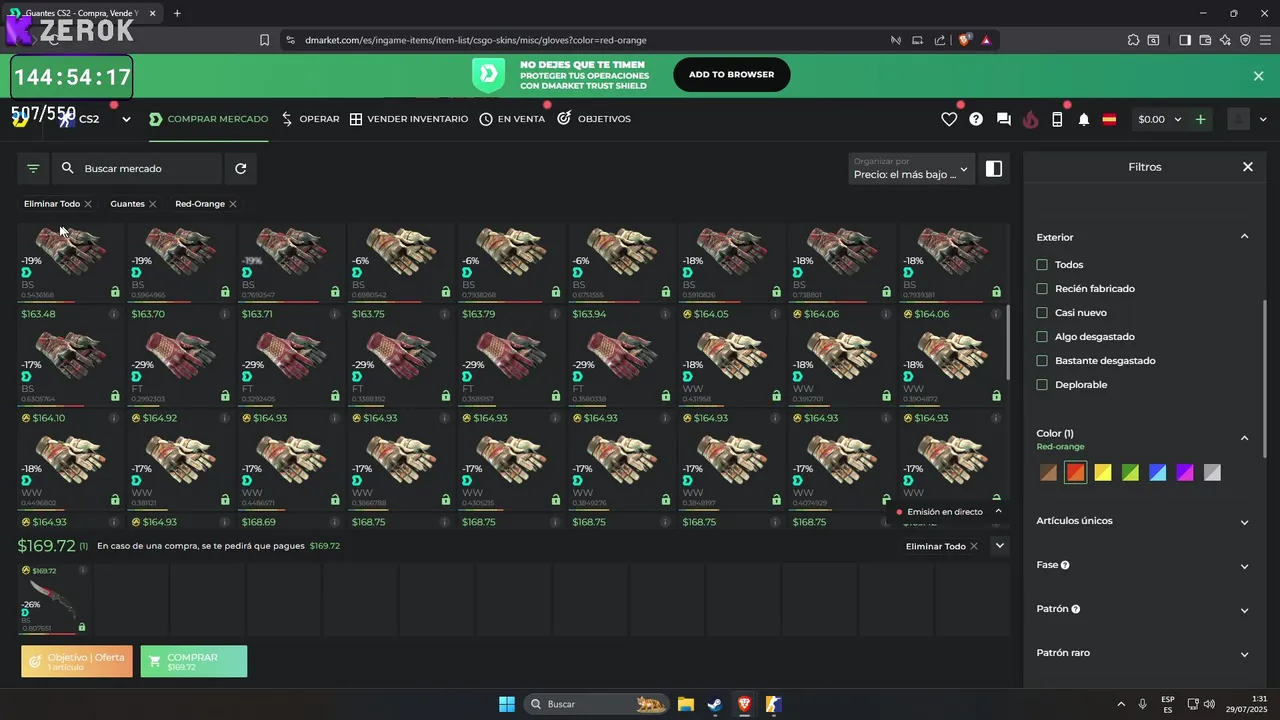Refresh the market listing

coord(240,169)
